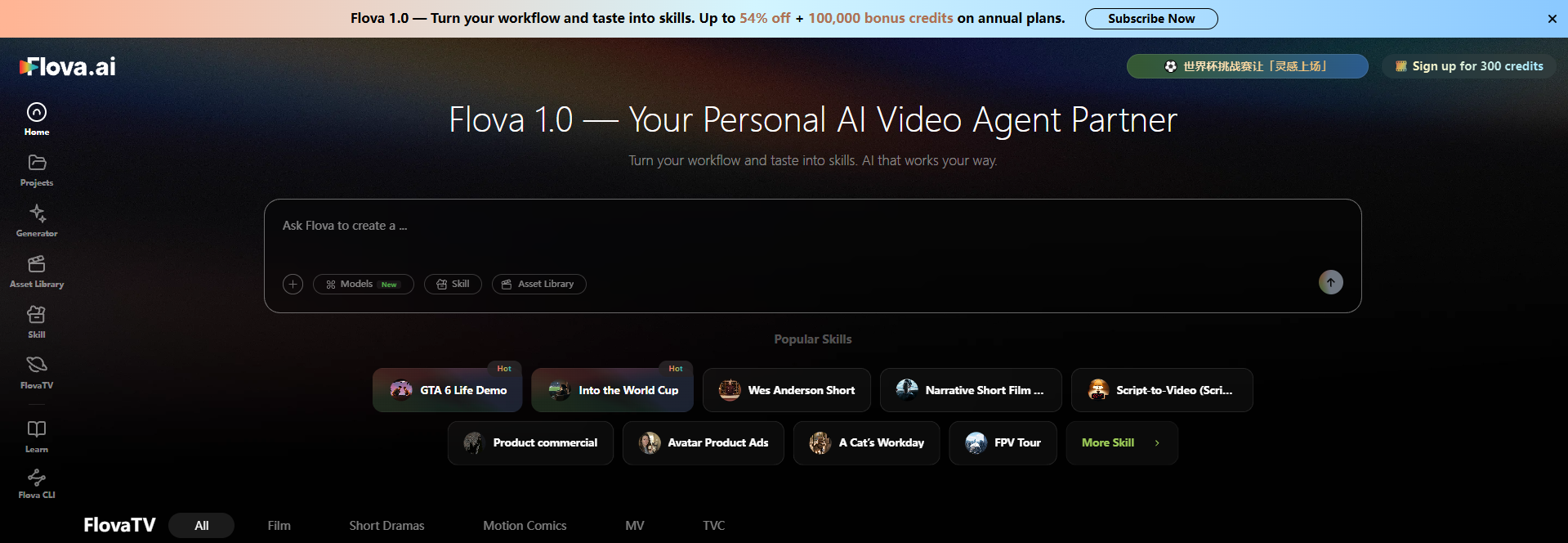The width and height of the screenshot is (1568, 543).
Task: Switch to the MV tab
Action: coord(634,526)
